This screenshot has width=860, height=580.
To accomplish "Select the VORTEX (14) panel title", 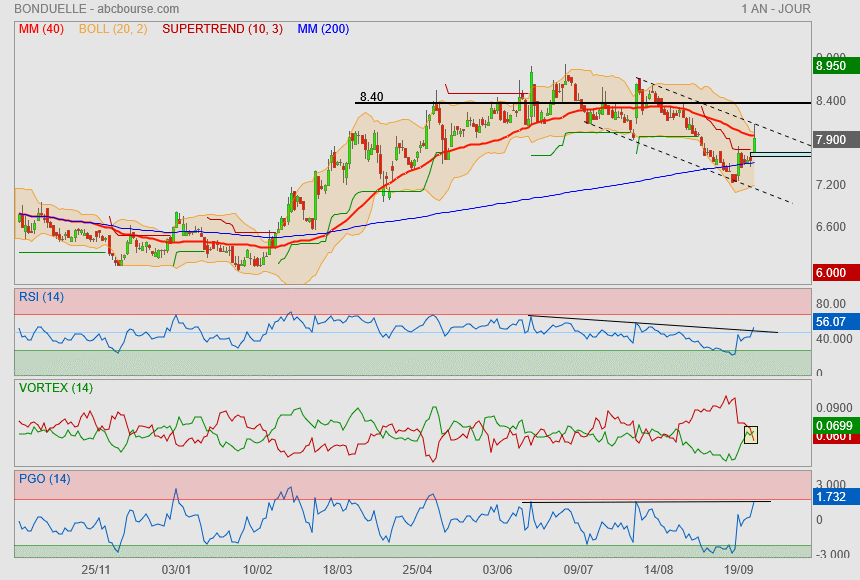I will click(55, 388).
